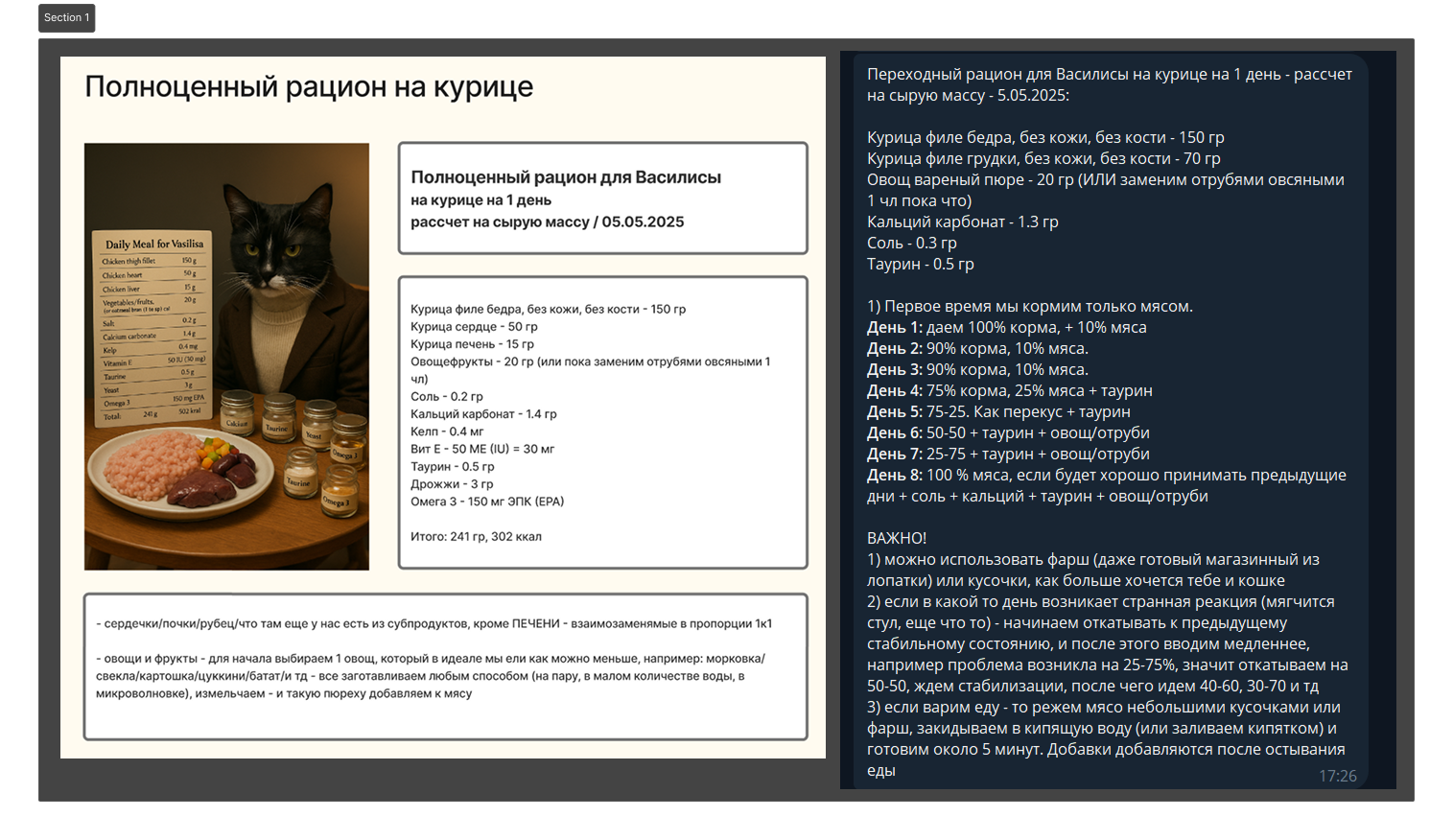
Task: Click the line with date 05.05.2025
Action: coord(548,222)
